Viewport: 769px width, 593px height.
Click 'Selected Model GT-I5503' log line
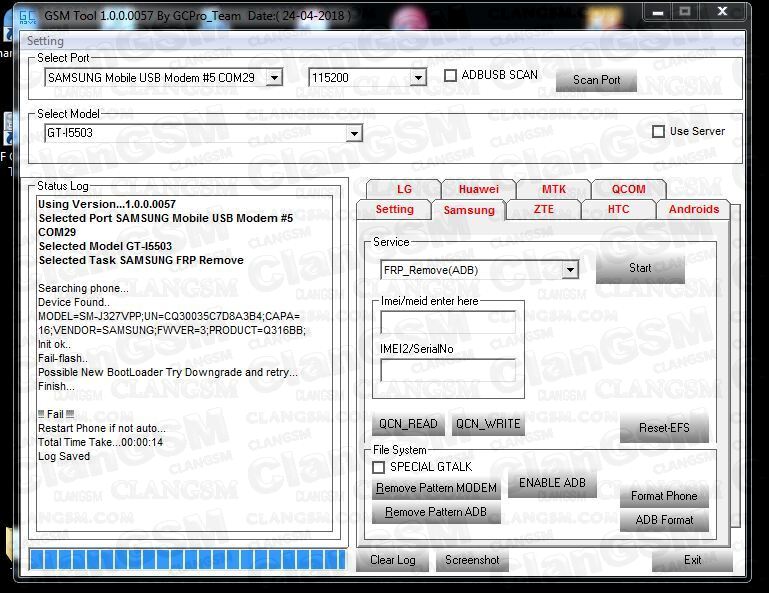tap(105, 246)
